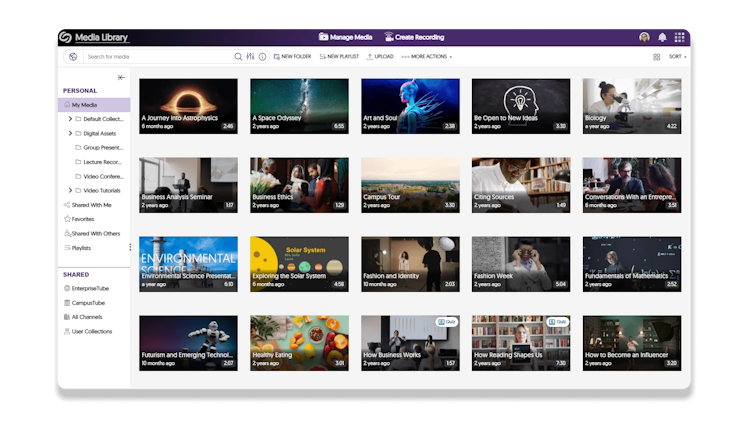Screen dimensions: 750x422
Task: Click the Default Collection folder icon
Action: coord(78,119)
